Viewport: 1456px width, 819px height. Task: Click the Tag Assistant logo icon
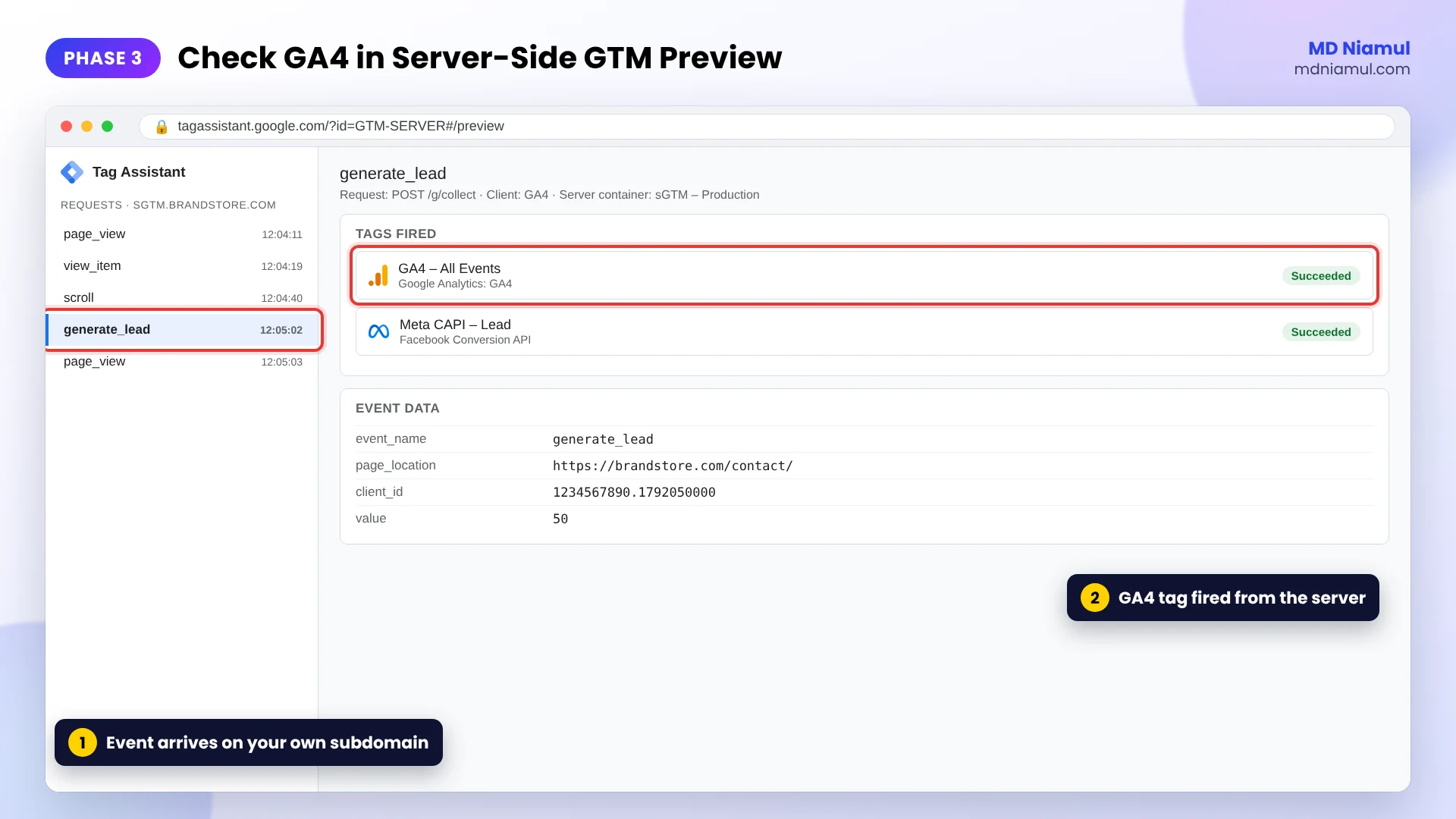point(72,172)
